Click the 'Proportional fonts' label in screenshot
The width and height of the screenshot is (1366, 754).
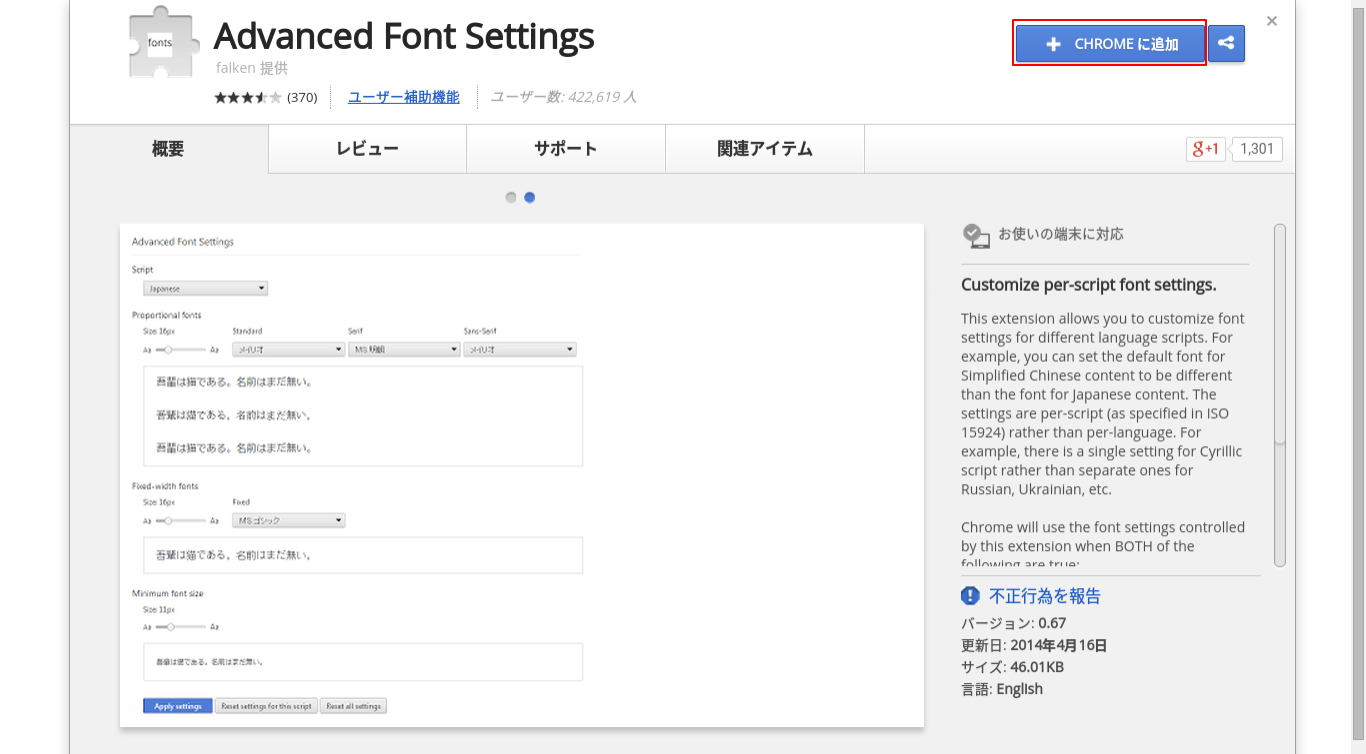[x=166, y=315]
